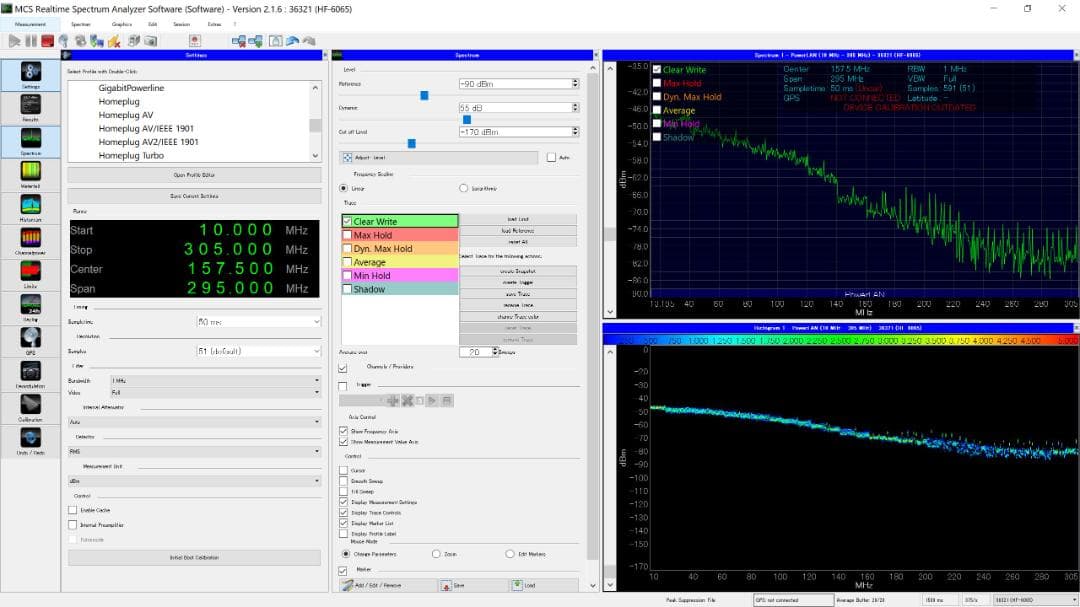
Task: Open the GPS panel icon
Action: click(x=30, y=341)
